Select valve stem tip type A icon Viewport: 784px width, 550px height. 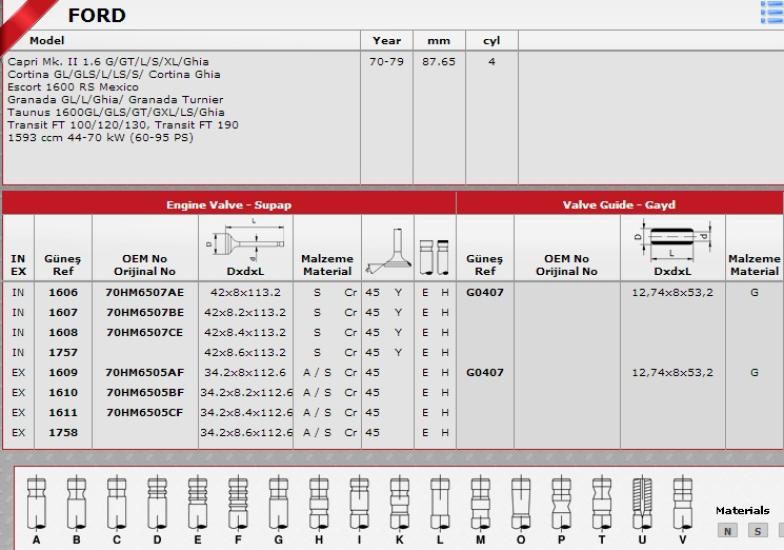click(36, 503)
